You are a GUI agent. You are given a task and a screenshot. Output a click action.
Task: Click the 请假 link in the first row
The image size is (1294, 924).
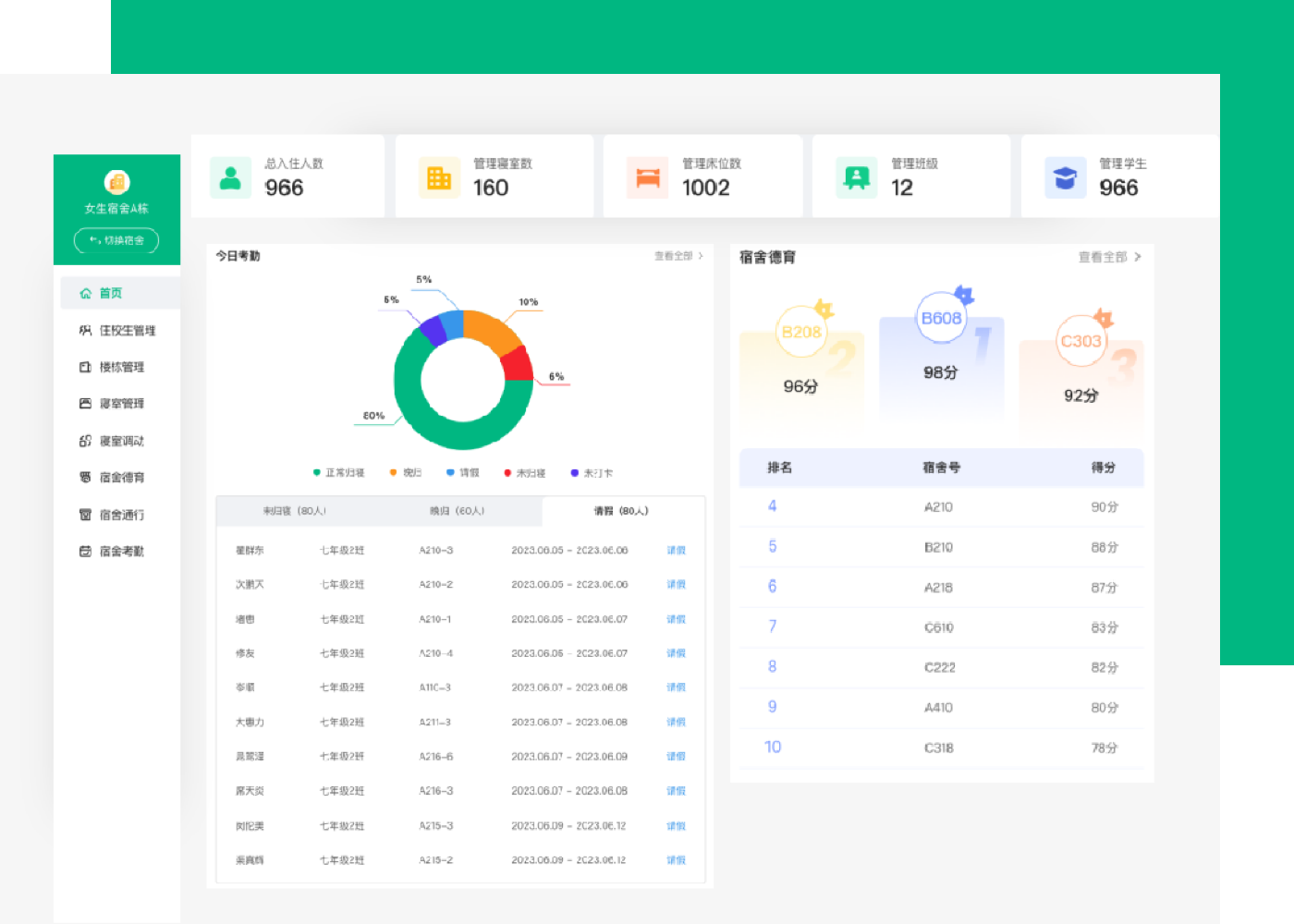[x=676, y=551]
